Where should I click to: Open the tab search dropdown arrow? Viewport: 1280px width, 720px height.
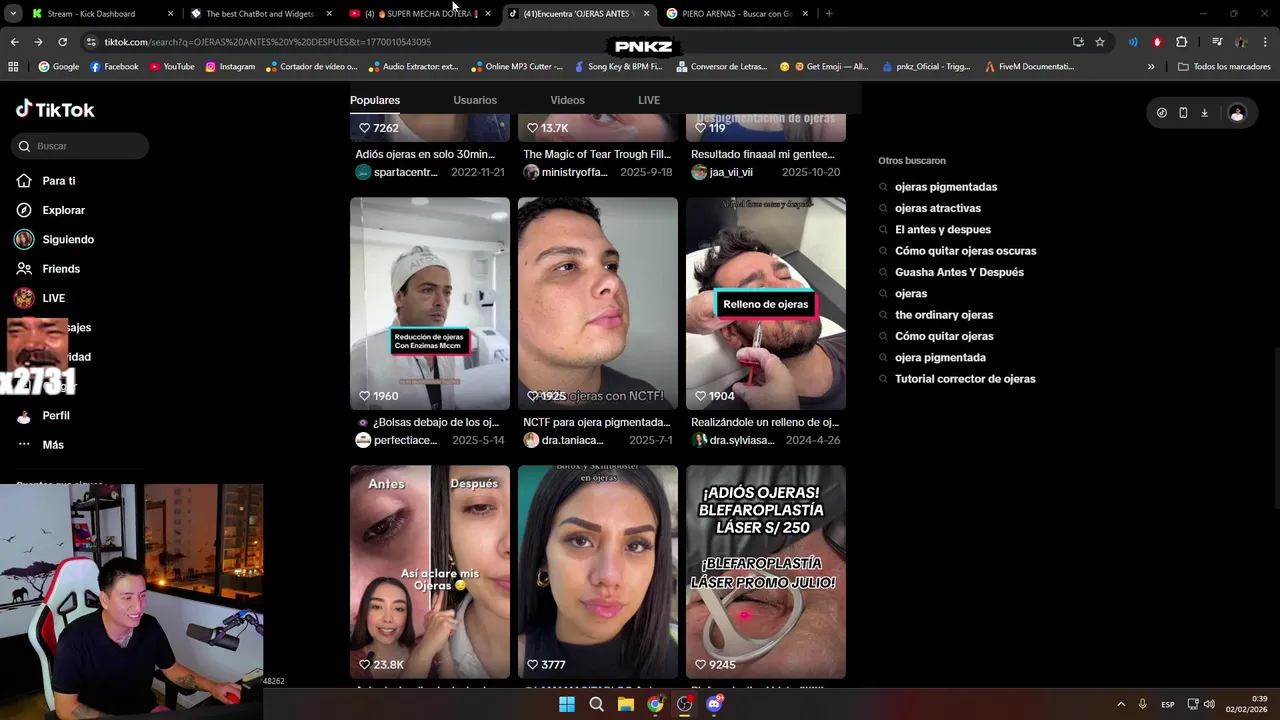(13, 14)
